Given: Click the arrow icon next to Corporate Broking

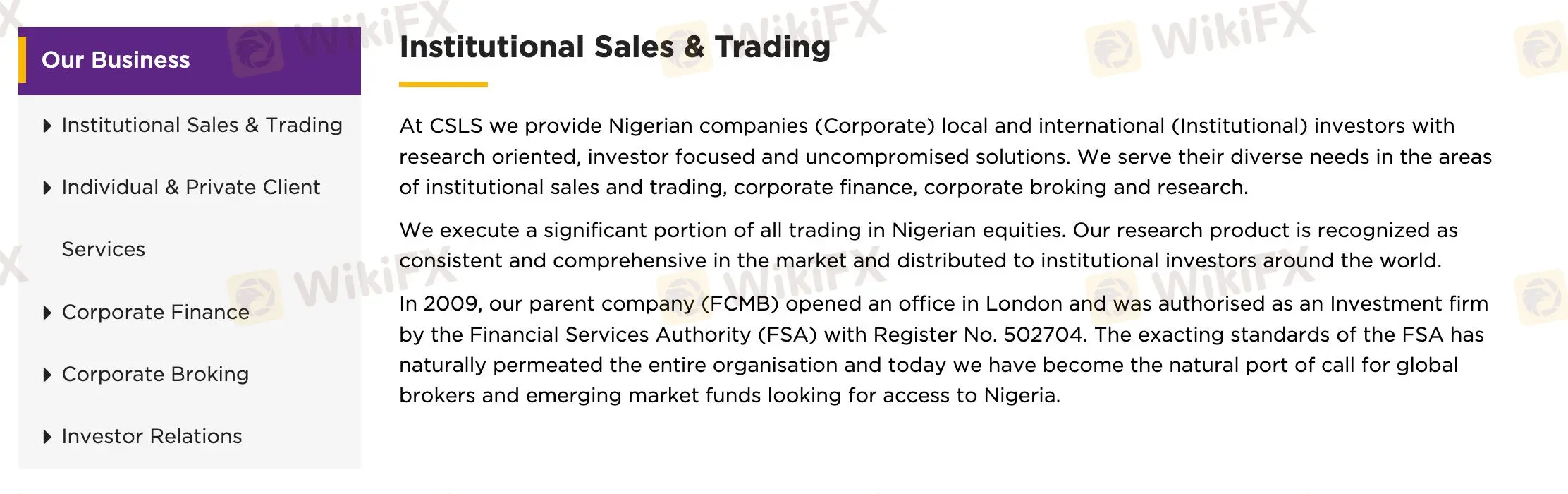Looking at the screenshot, I should click(x=47, y=374).
